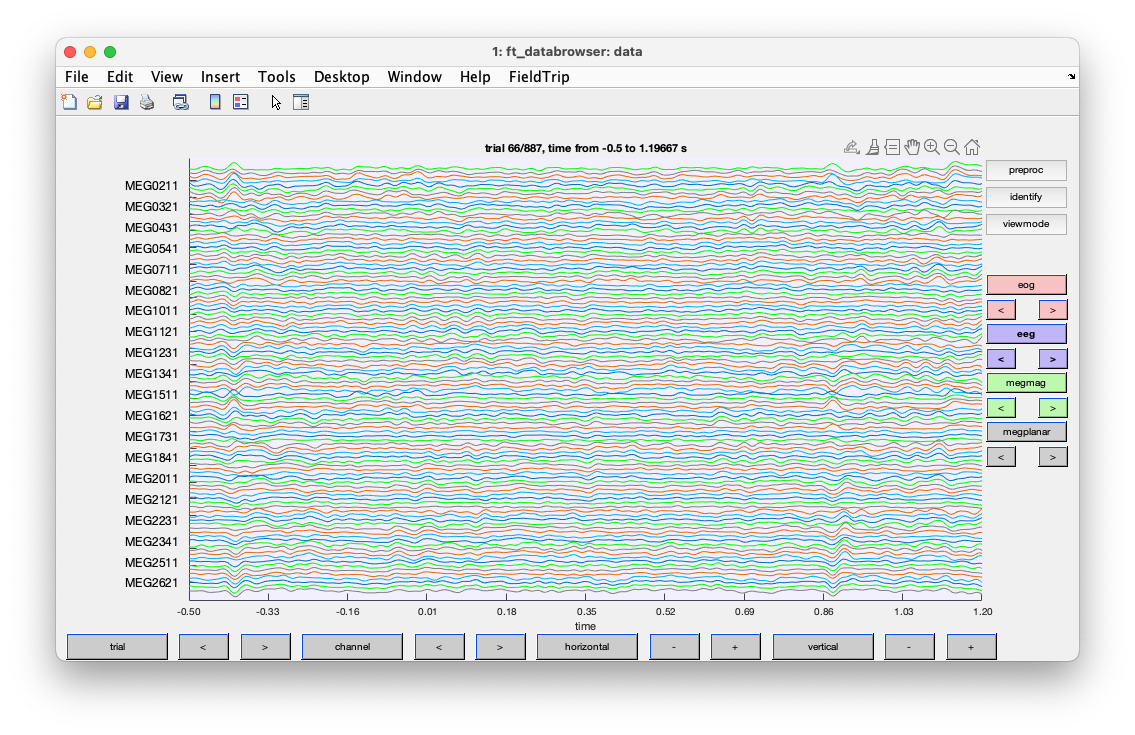
Task: Open the Tools menu
Action: coord(276,77)
